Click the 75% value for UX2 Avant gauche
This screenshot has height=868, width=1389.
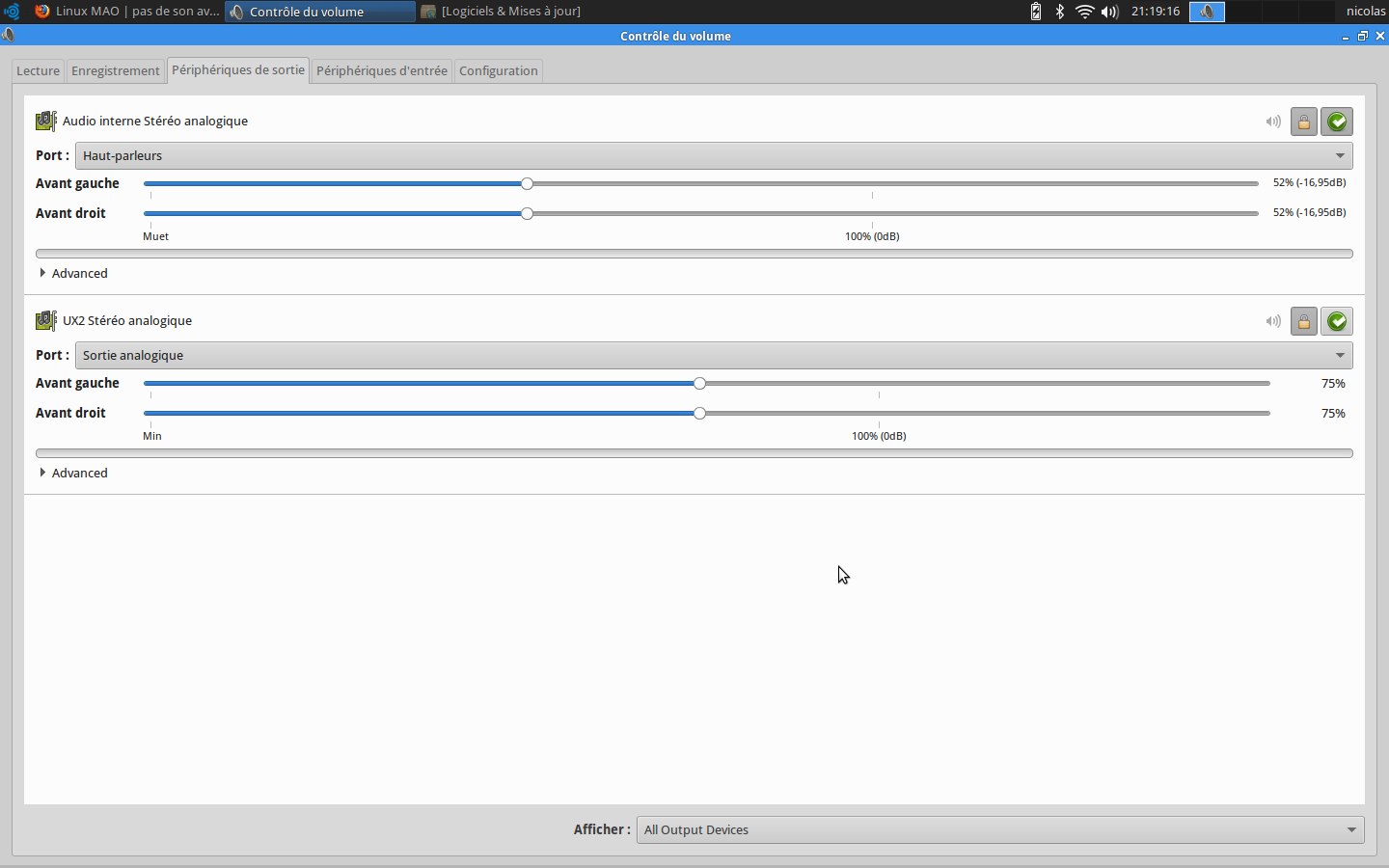click(x=1333, y=384)
